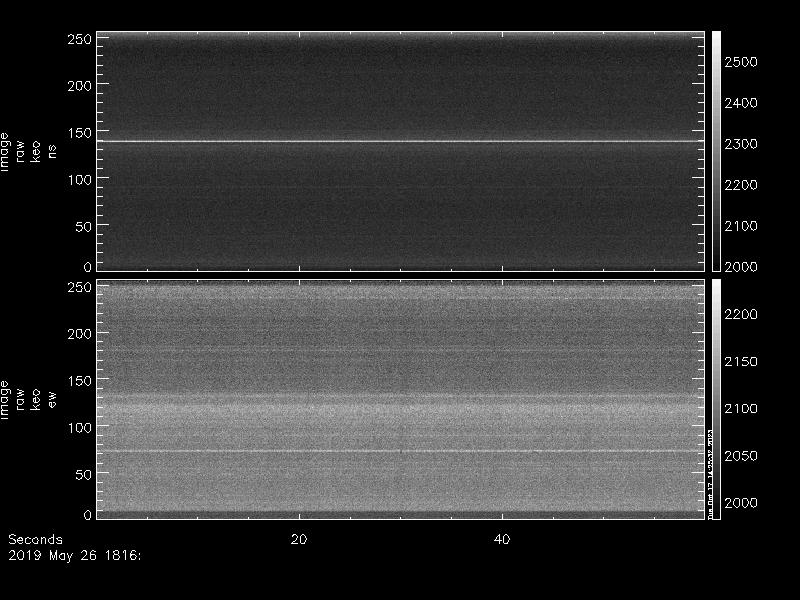The width and height of the screenshot is (800, 600).
Task: Click the 2400 colorbar label
Action: point(741,103)
